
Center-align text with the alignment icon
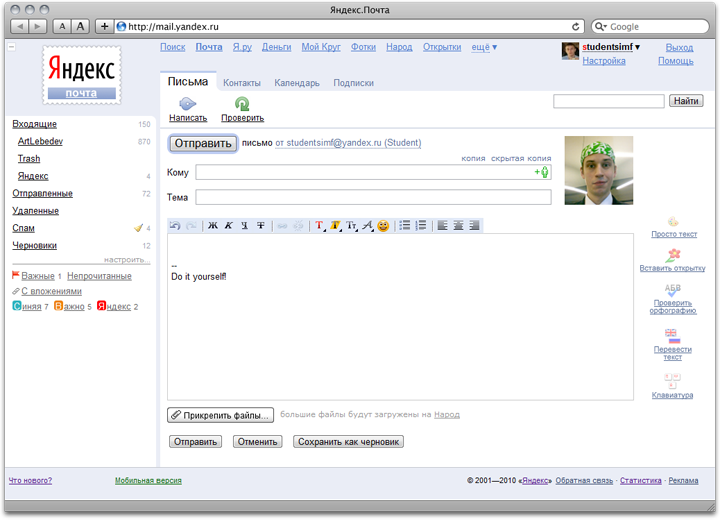458,226
